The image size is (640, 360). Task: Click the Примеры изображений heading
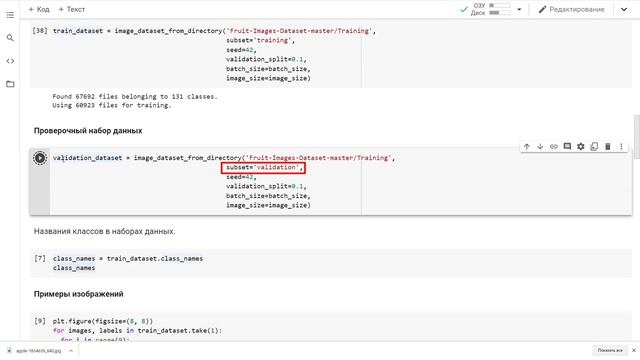click(x=78, y=294)
